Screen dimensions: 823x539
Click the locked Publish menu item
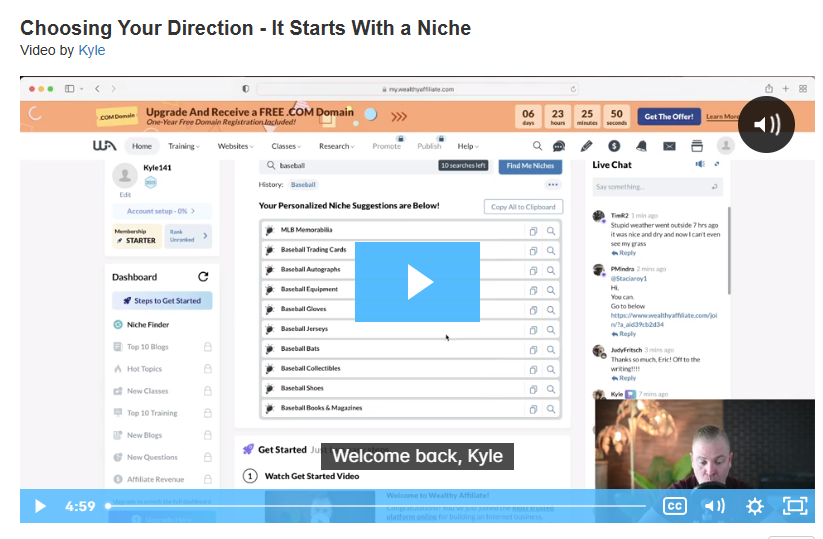pos(430,145)
